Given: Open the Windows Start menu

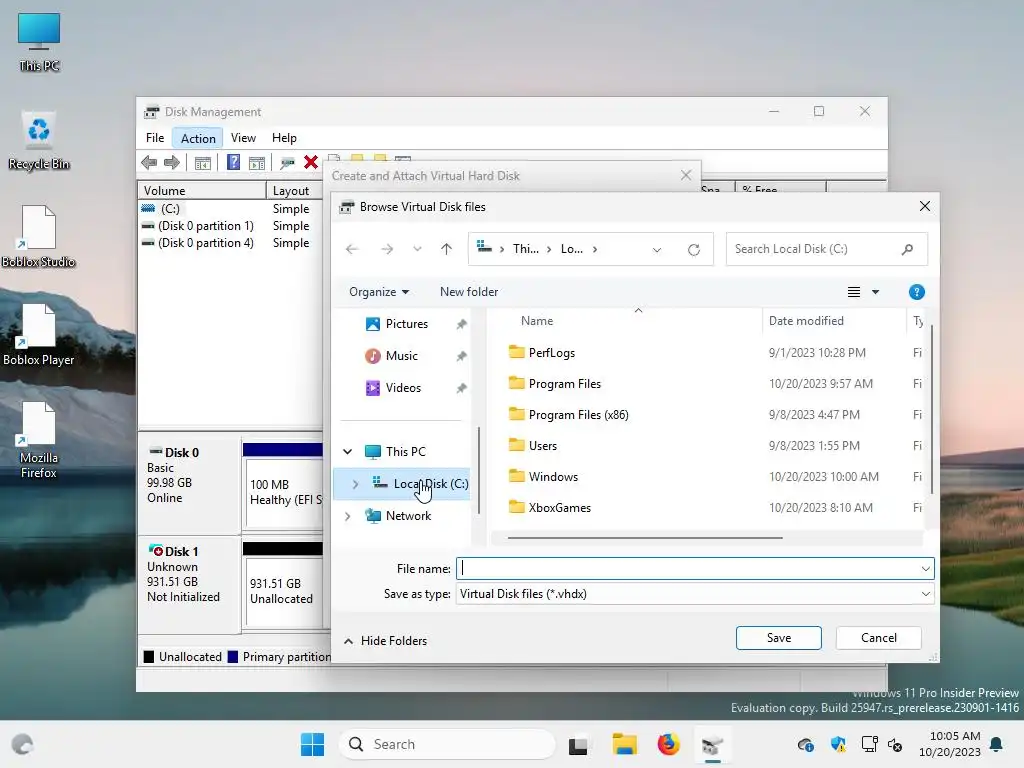Looking at the screenshot, I should (312, 744).
